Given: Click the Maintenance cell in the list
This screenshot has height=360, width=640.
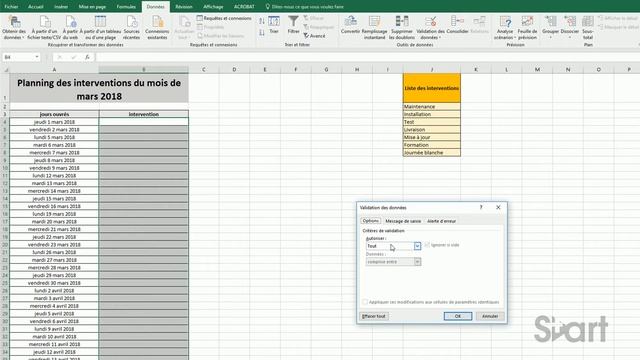Looking at the screenshot, I should [432, 107].
